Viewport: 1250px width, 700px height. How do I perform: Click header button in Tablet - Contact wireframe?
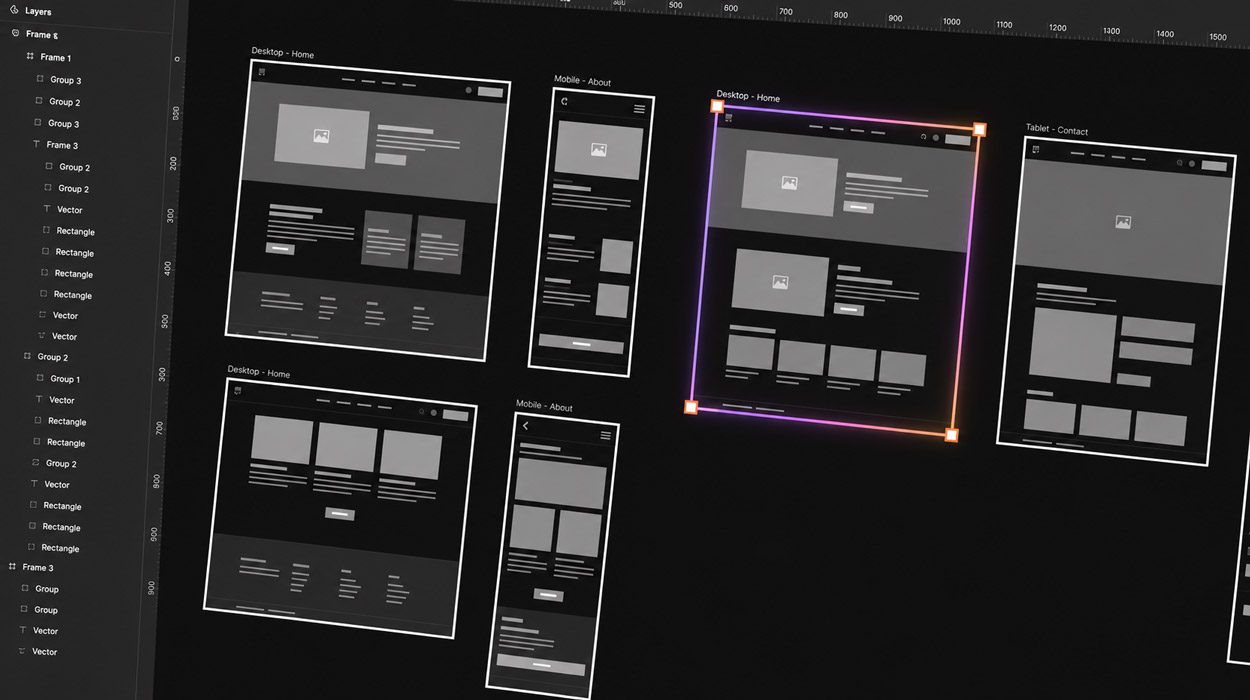click(1214, 166)
